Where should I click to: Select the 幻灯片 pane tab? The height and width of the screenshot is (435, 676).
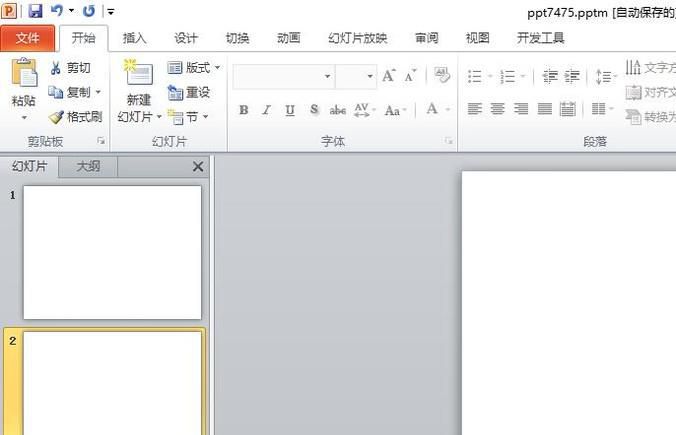[29, 166]
